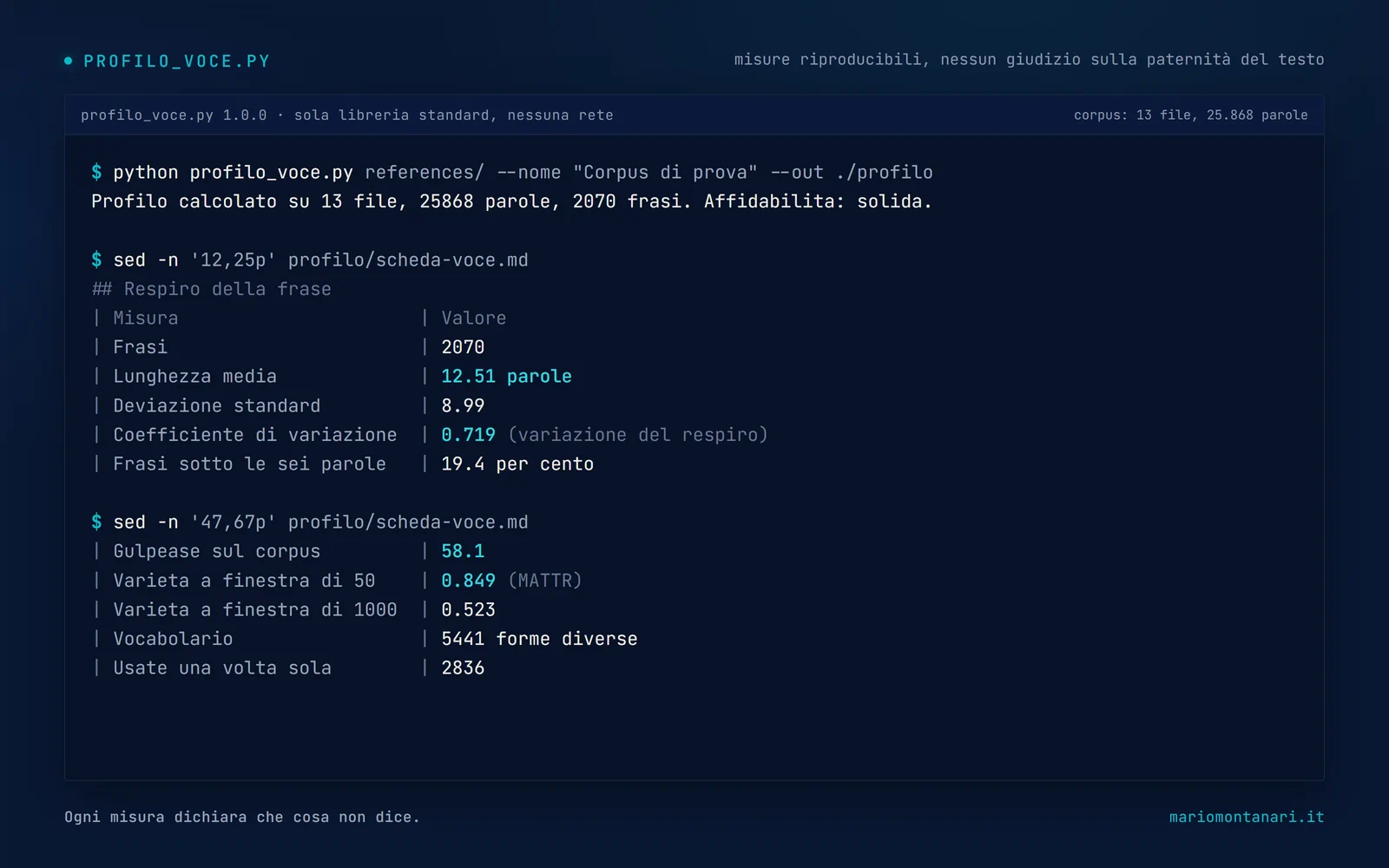Click the '5441 forme diverse' value

pos(539,639)
